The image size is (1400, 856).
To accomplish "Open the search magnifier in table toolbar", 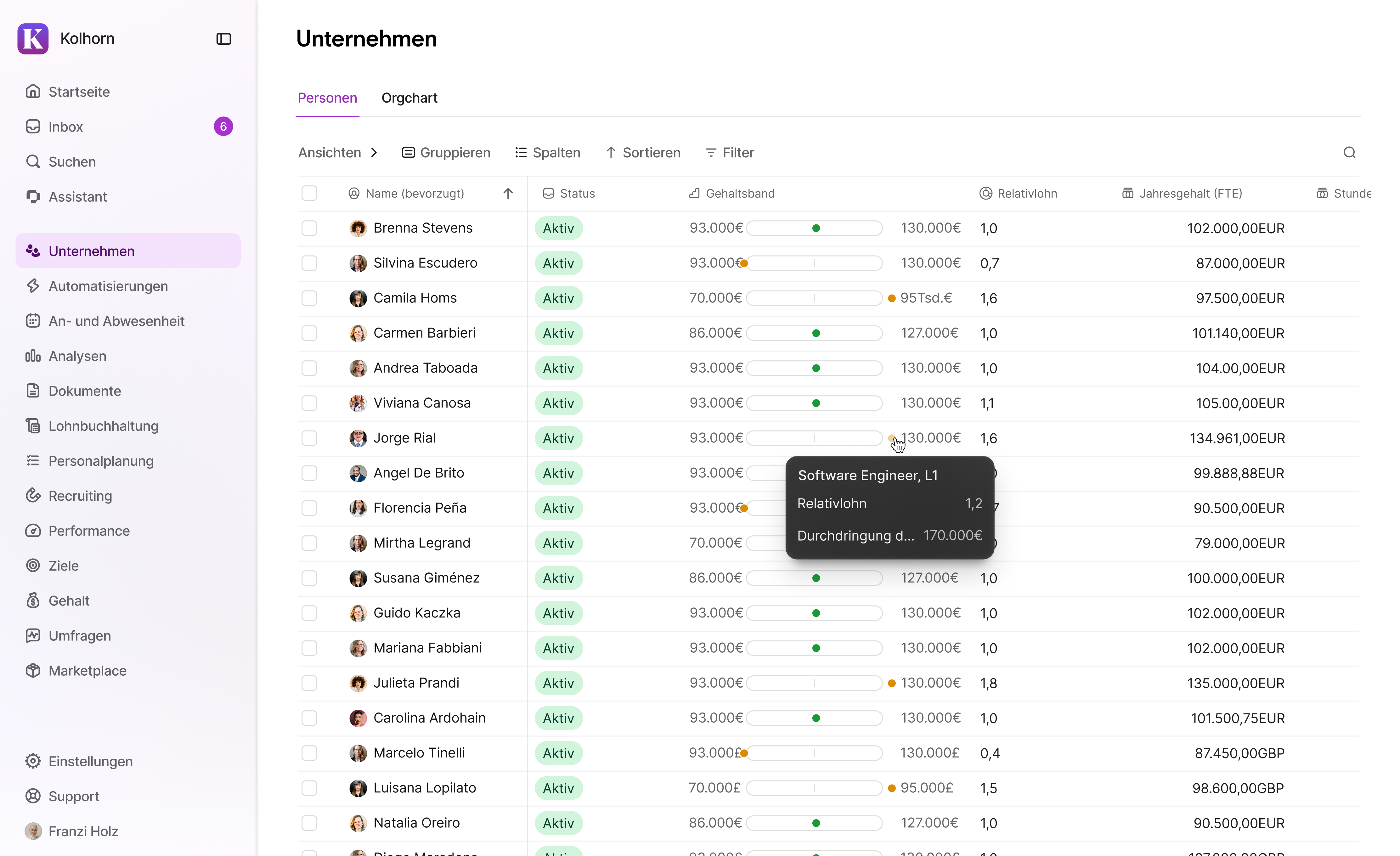I will pos(1349,152).
